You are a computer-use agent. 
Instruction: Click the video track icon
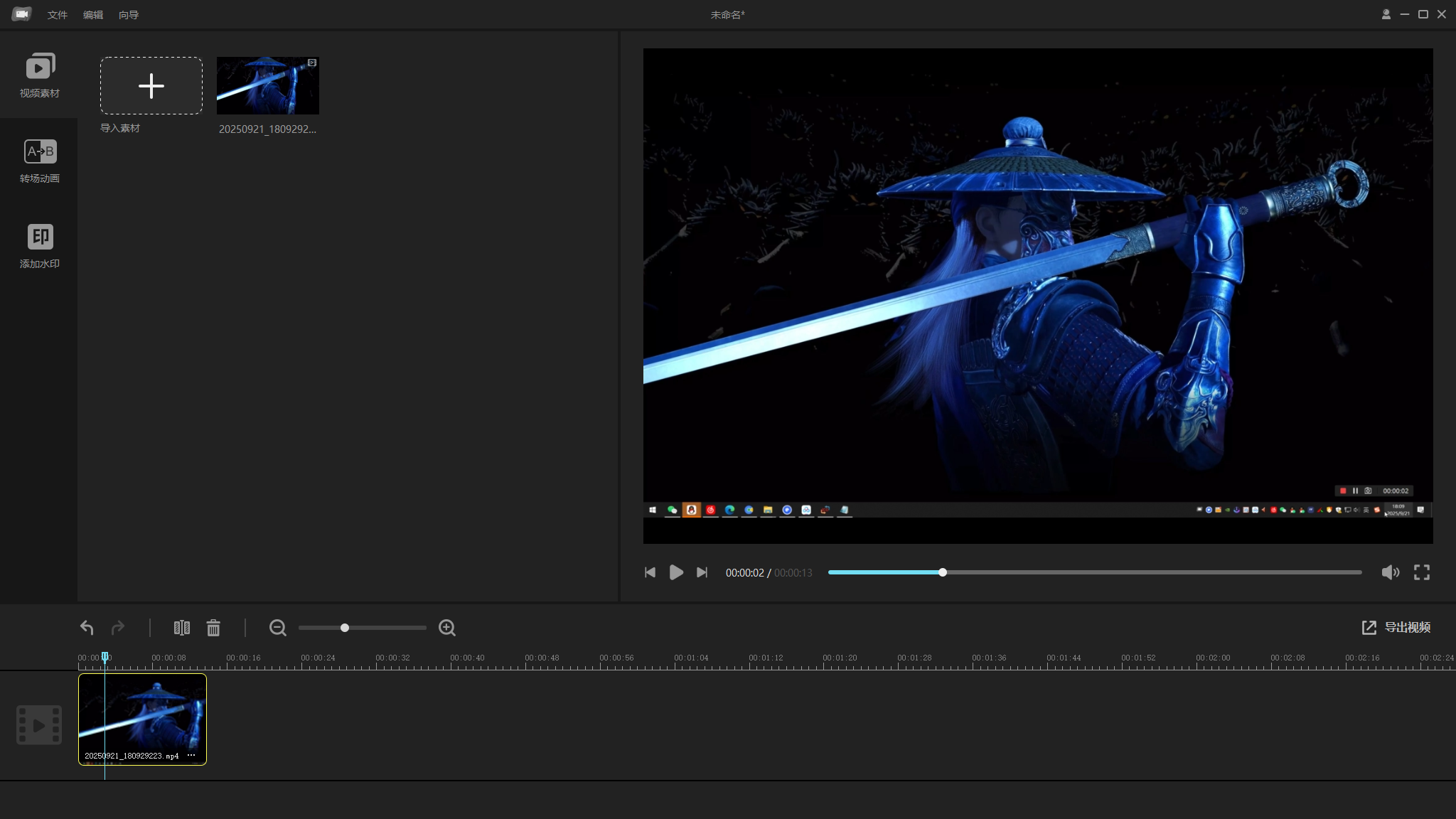[39, 725]
